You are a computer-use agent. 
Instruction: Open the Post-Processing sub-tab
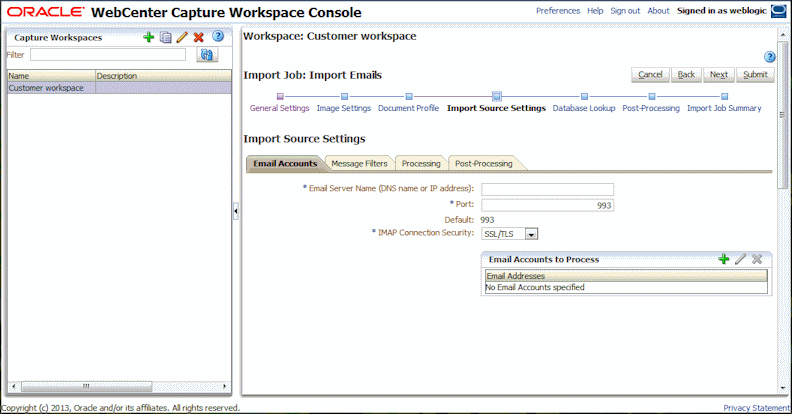pyautogui.click(x=484, y=163)
